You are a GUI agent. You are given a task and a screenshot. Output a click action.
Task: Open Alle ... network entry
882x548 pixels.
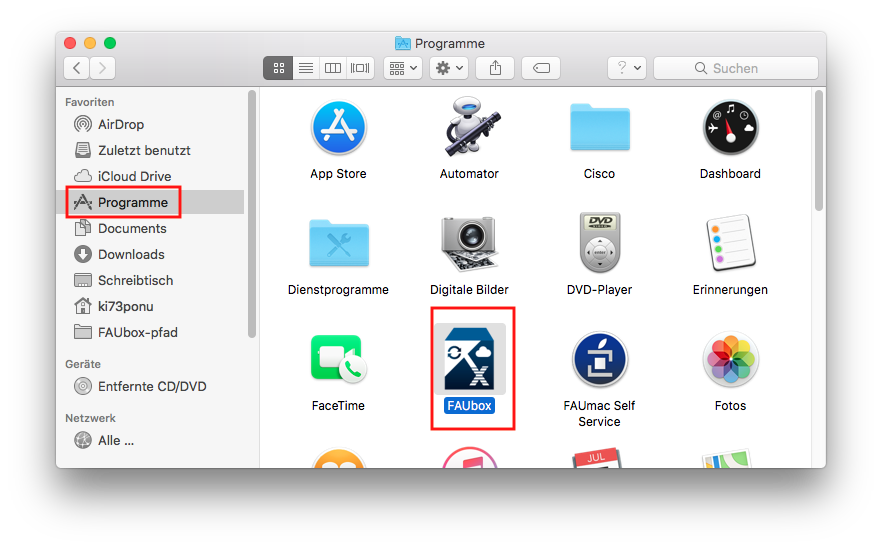point(150,441)
